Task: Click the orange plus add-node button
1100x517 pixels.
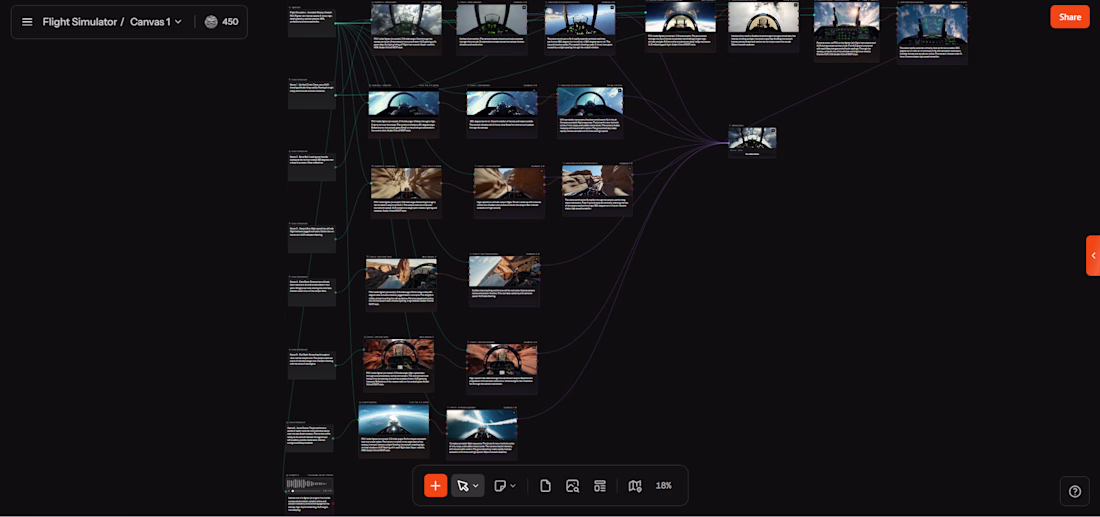Action: [436, 485]
